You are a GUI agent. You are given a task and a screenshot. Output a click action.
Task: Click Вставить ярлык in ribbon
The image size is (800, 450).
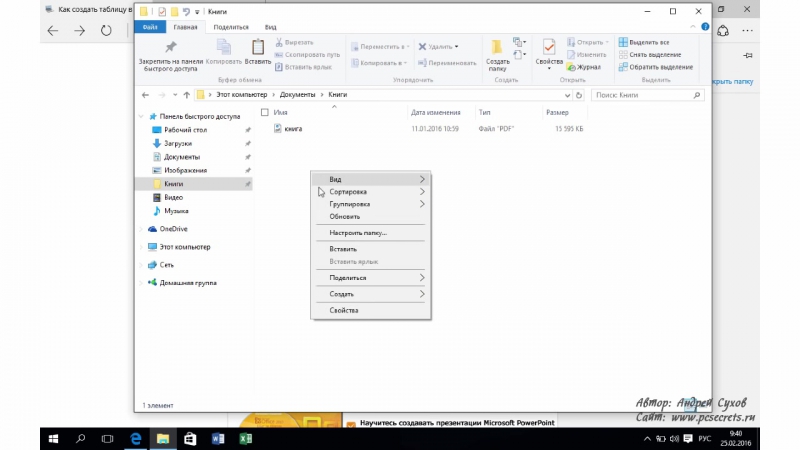click(304, 67)
